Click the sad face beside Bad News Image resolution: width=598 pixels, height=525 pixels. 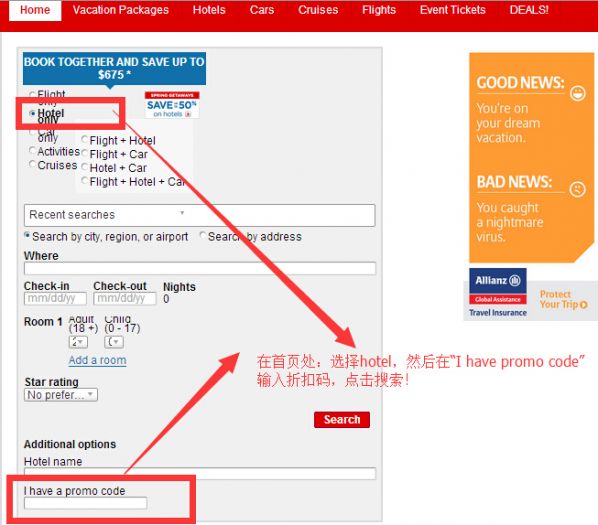pyautogui.click(x=577, y=189)
